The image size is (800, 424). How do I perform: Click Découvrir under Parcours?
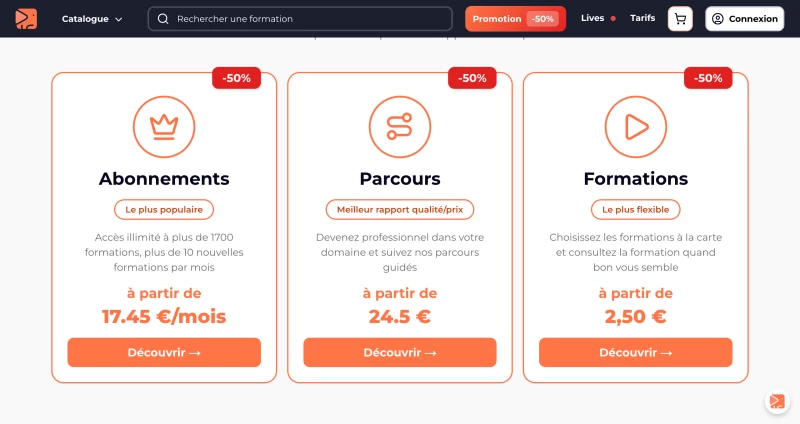coord(399,353)
